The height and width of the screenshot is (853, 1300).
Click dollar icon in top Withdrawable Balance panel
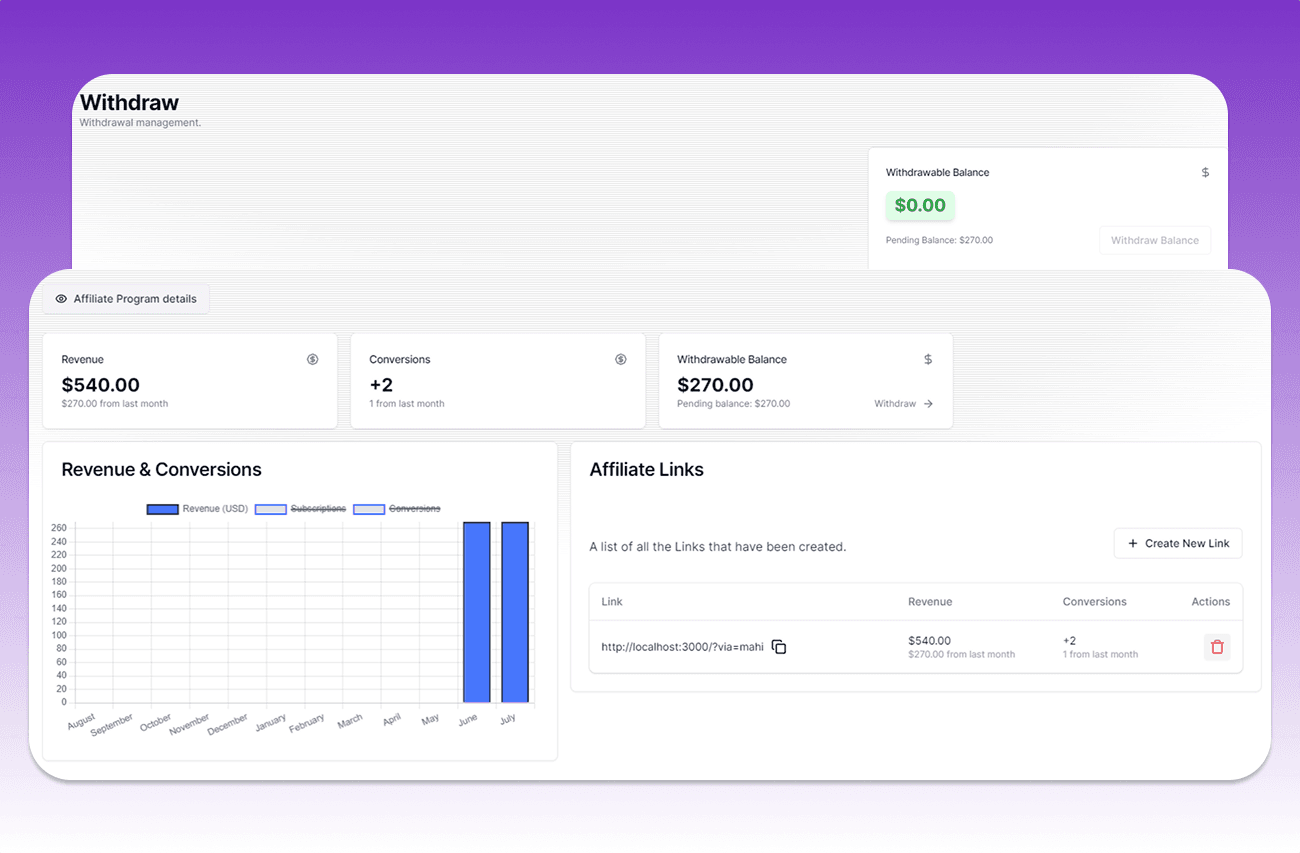click(x=1205, y=172)
